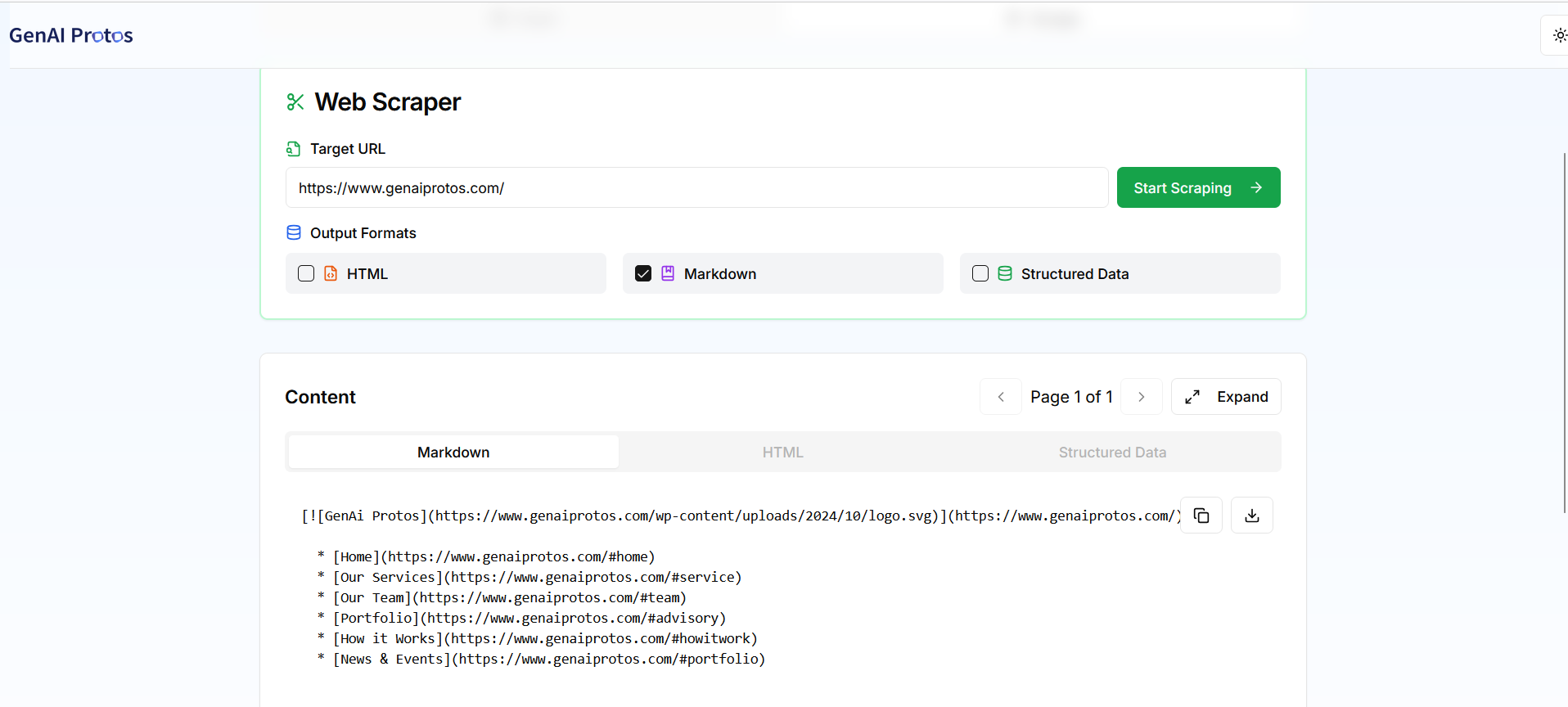Click the Output Formats label
Image resolution: width=1568 pixels, height=707 pixels.
[363, 233]
